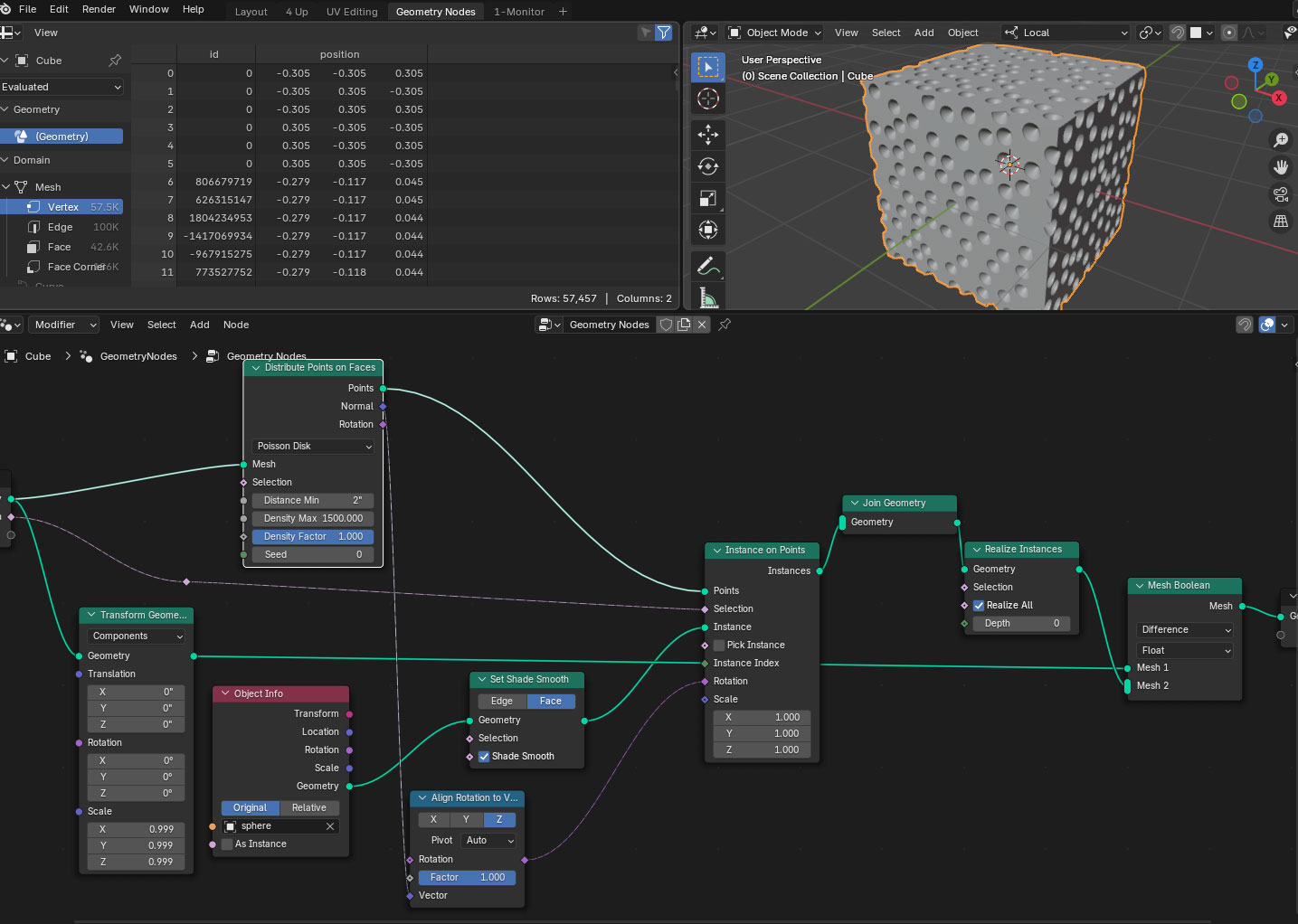This screenshot has height=924, width=1298.
Task: Switch to the UV Editing workspace tab
Action: [352, 12]
